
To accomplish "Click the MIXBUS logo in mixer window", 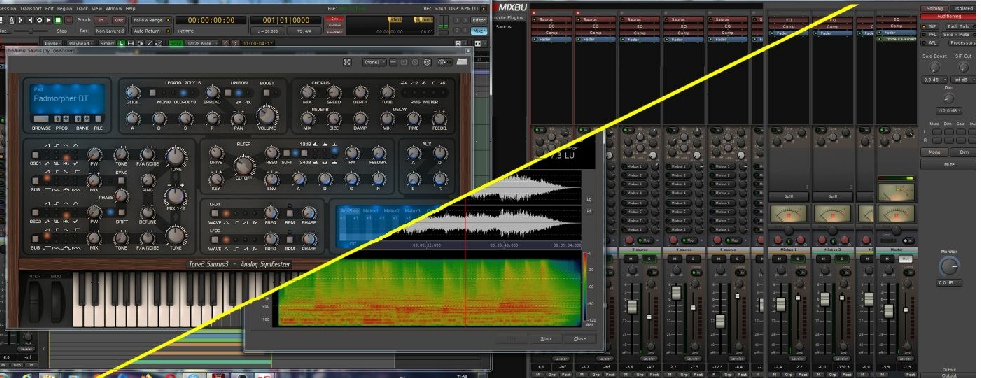I will [512, 8].
